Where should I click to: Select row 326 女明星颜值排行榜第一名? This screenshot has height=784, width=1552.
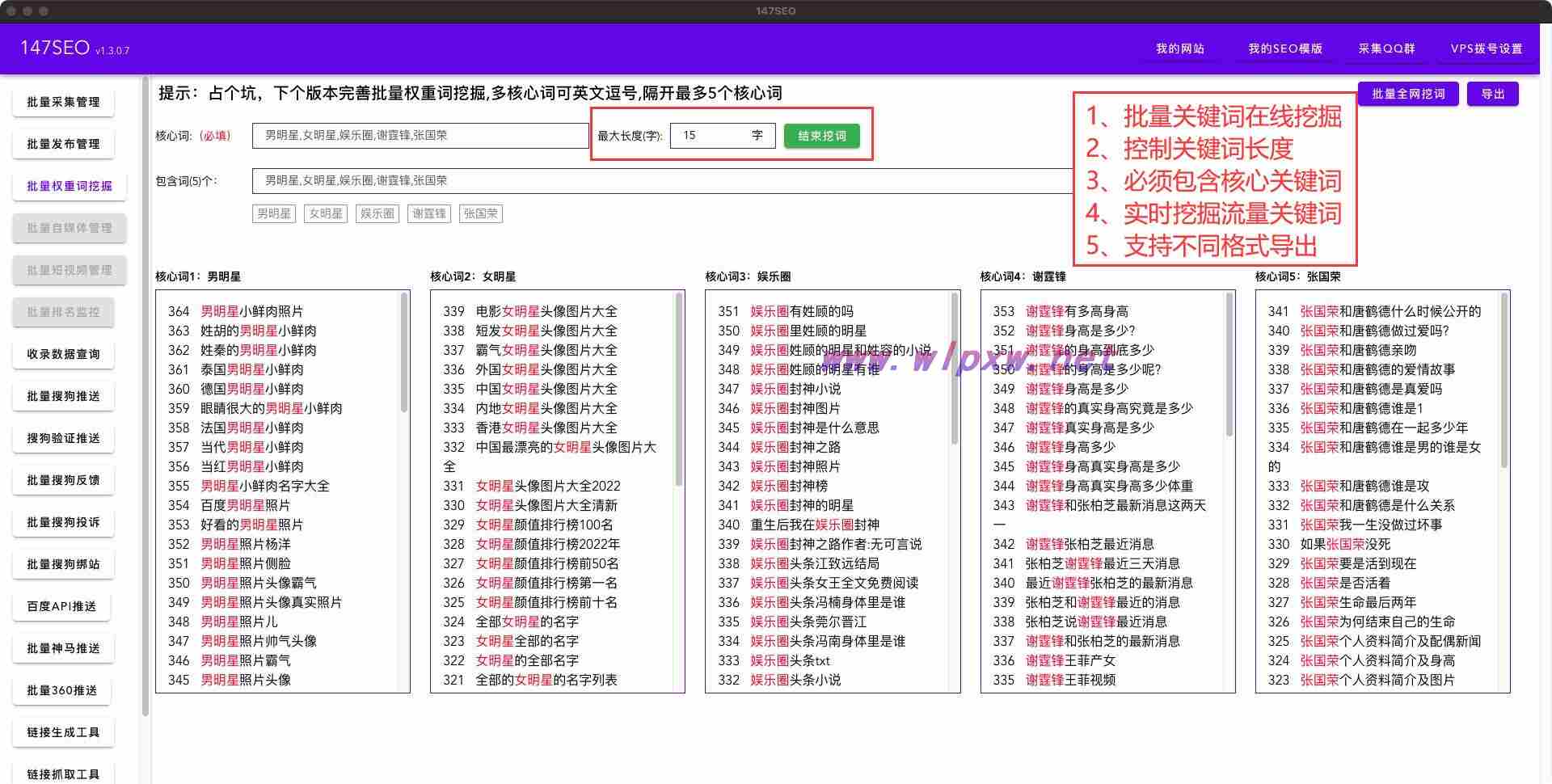tap(530, 583)
